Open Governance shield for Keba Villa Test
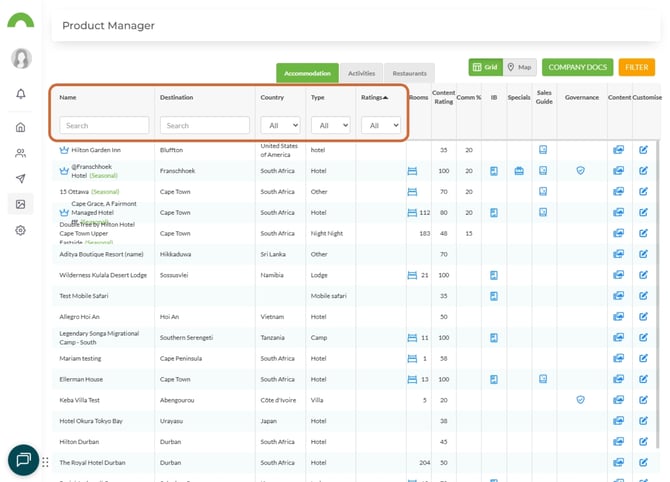 (x=580, y=400)
